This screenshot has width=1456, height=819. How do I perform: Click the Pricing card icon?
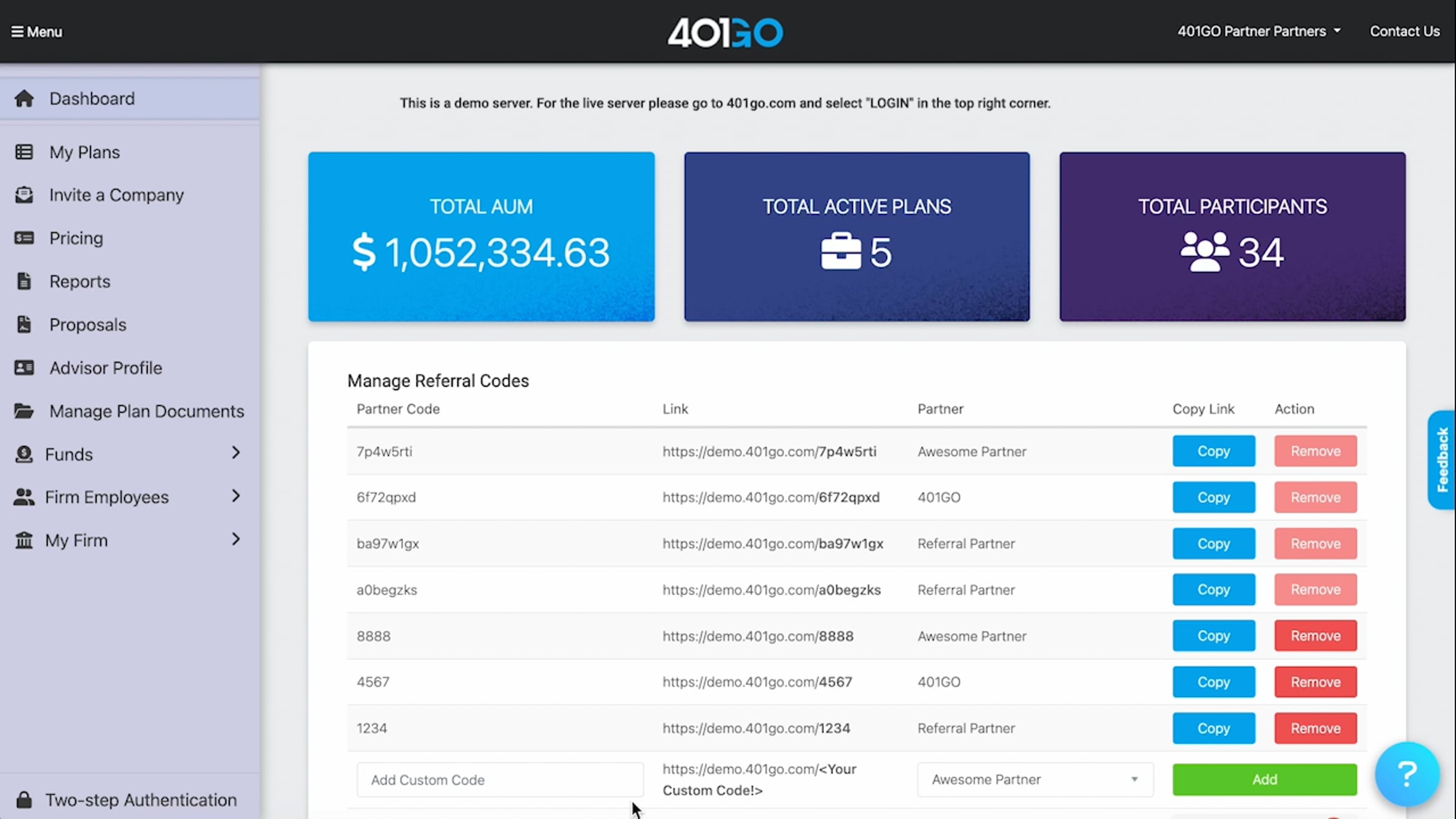pos(24,238)
